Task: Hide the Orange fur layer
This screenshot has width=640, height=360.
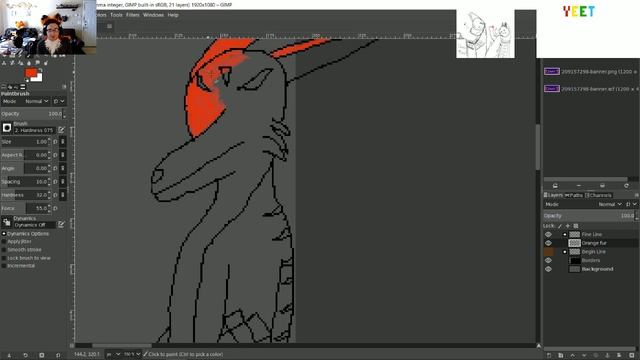Action: tap(548, 243)
